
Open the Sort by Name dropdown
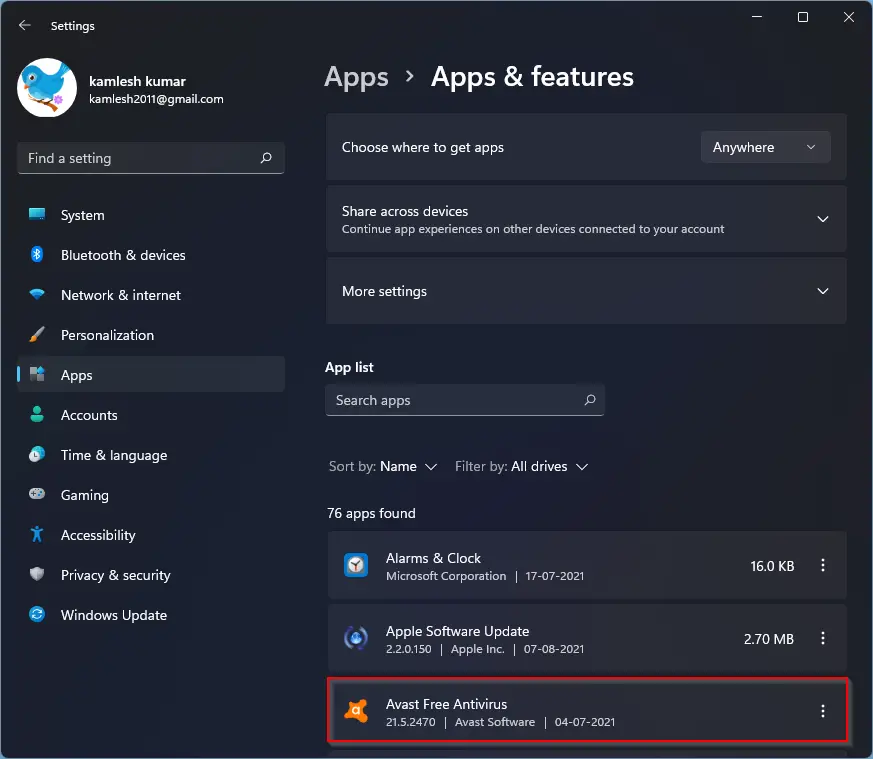coord(383,466)
